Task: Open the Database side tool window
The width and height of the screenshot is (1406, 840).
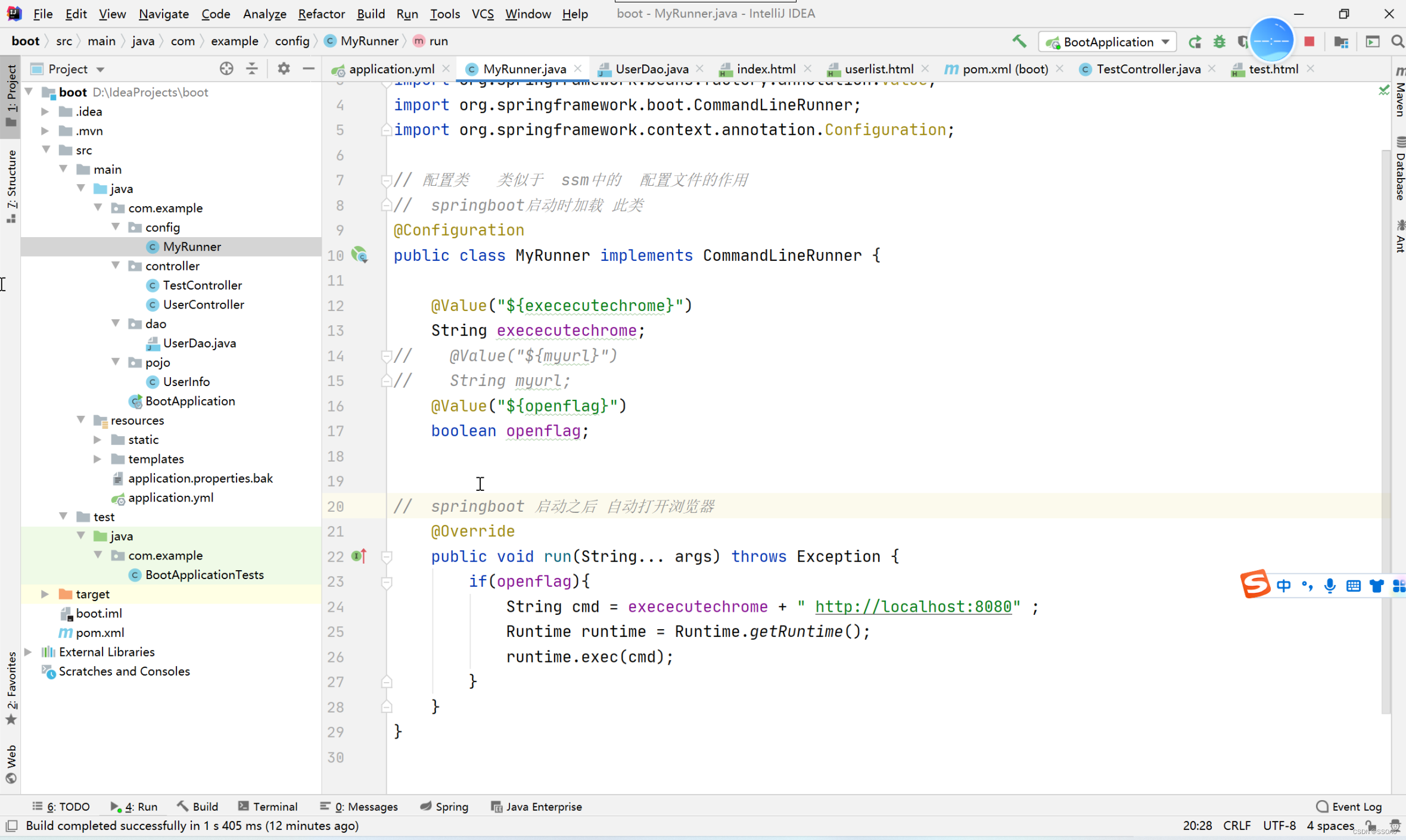Action: click(x=1399, y=169)
